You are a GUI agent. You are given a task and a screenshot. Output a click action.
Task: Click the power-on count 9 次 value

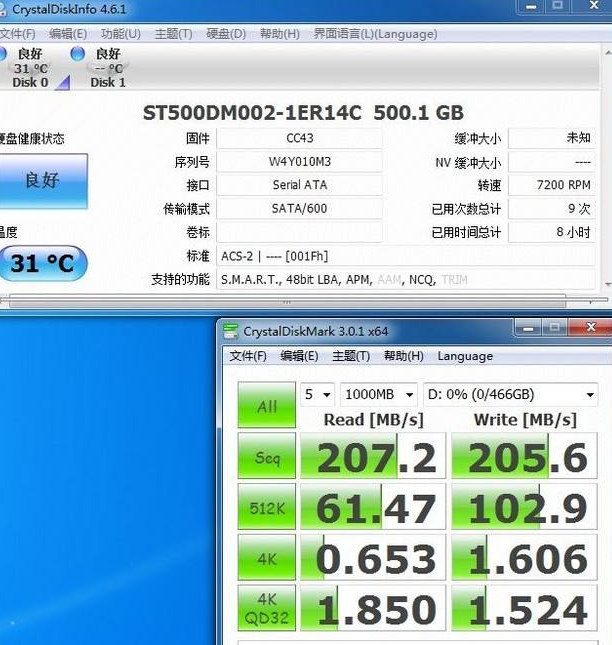tap(552, 209)
